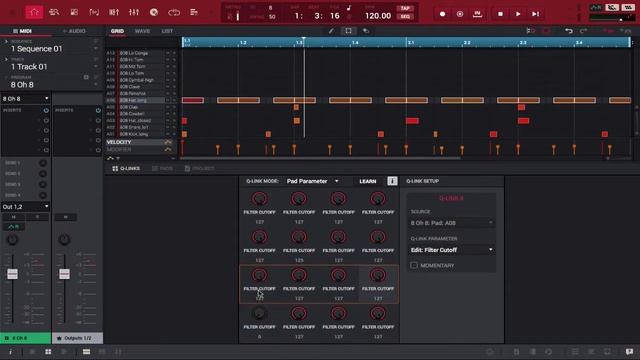The height and width of the screenshot is (360, 640).
Task: Select the eraser tool
Action: click(x=366, y=31)
